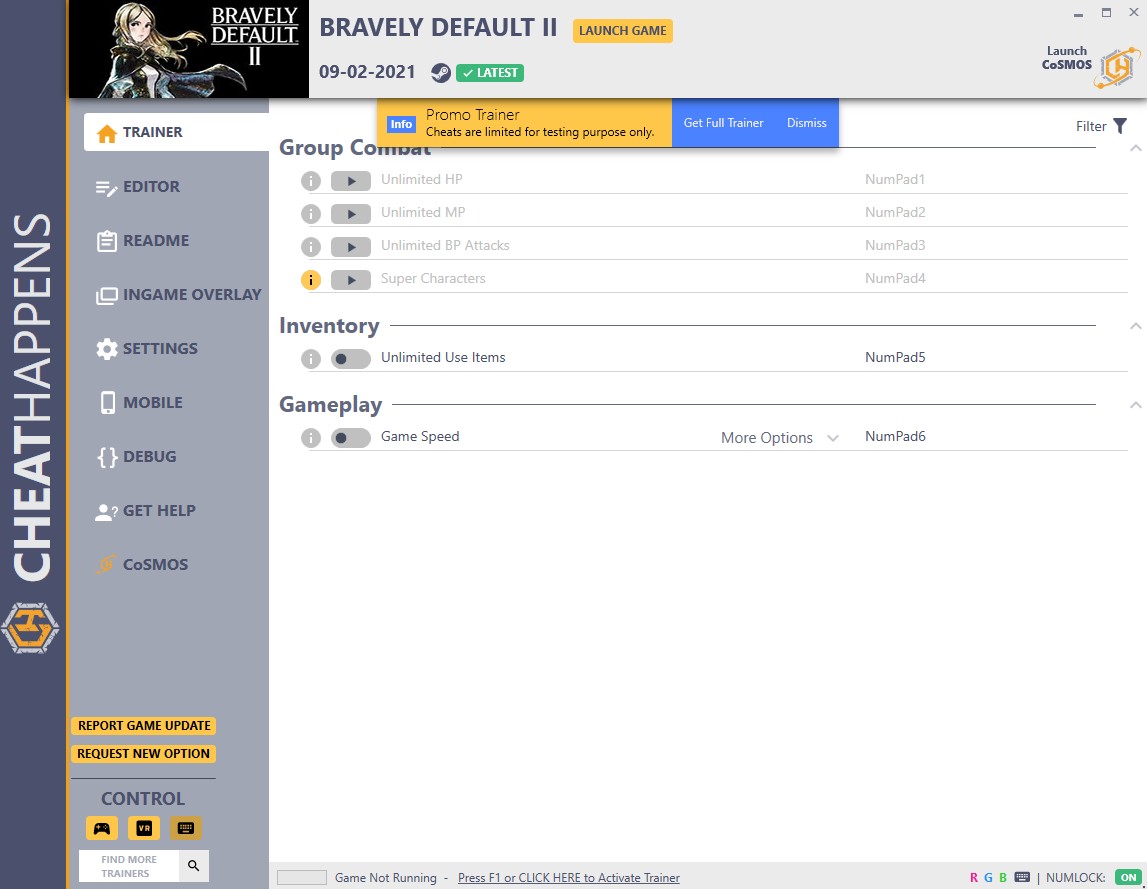Screen dimensions: 1147x889
Task: Click yellow info icon for Super Characters
Action: click(x=311, y=280)
